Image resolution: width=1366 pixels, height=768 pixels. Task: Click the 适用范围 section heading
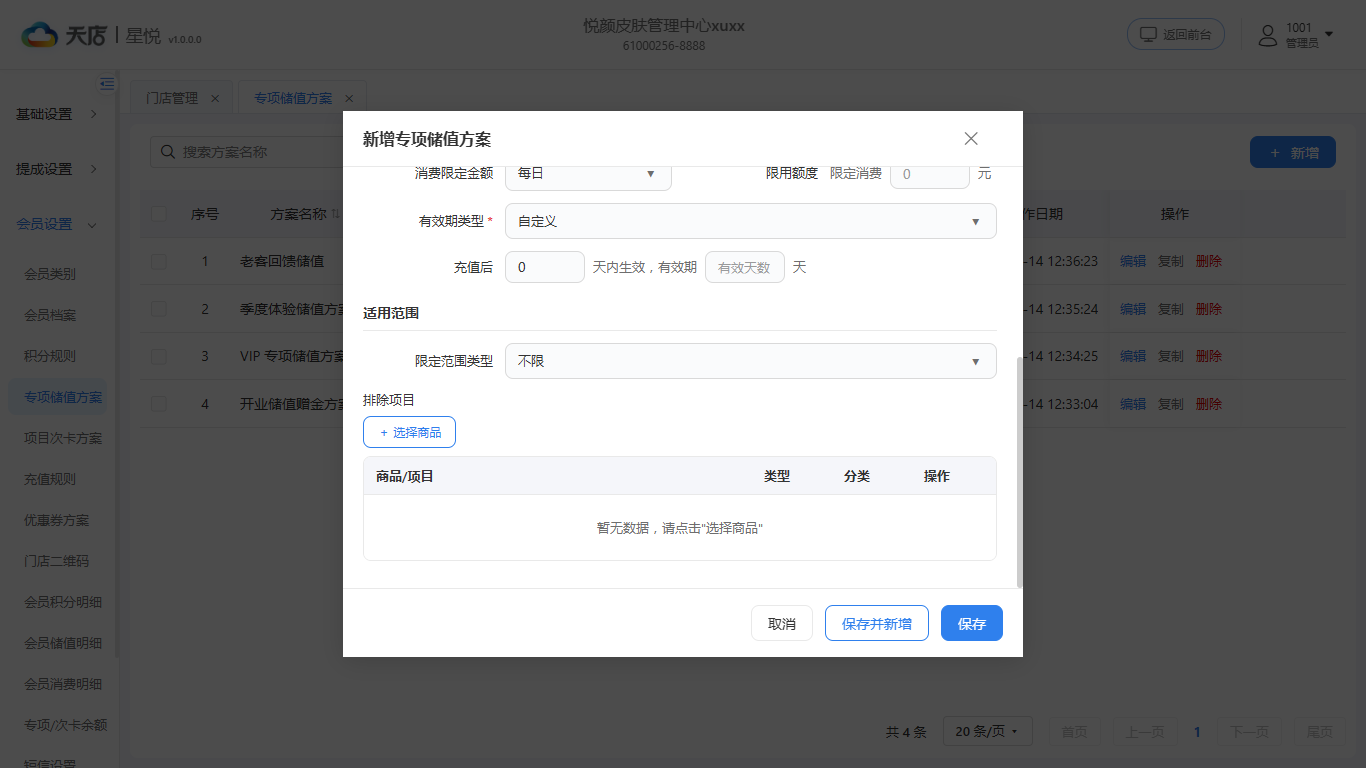(391, 313)
